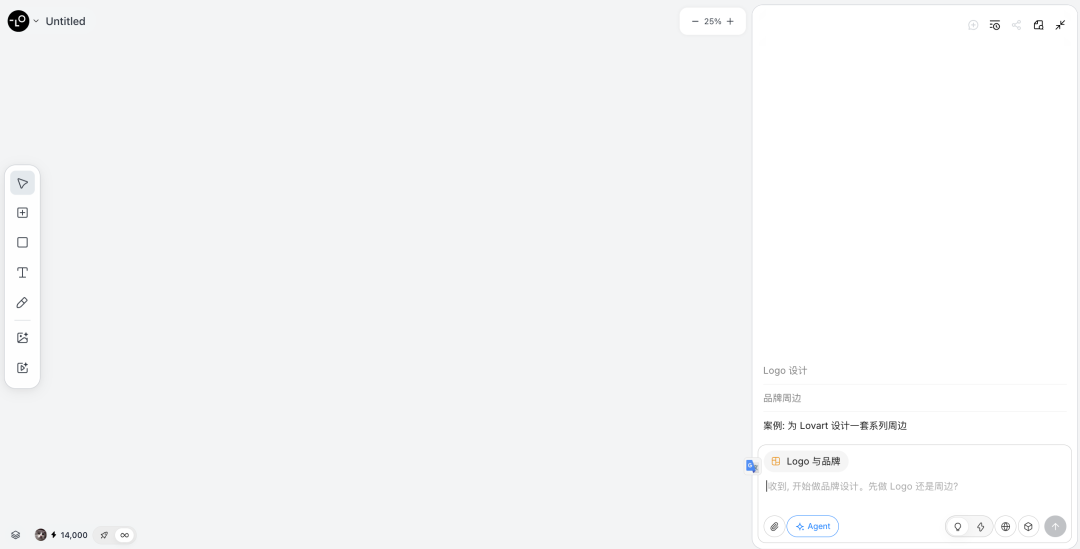The height and width of the screenshot is (549, 1080).
Task: Choose the rectangle shape tool
Action: point(22,242)
